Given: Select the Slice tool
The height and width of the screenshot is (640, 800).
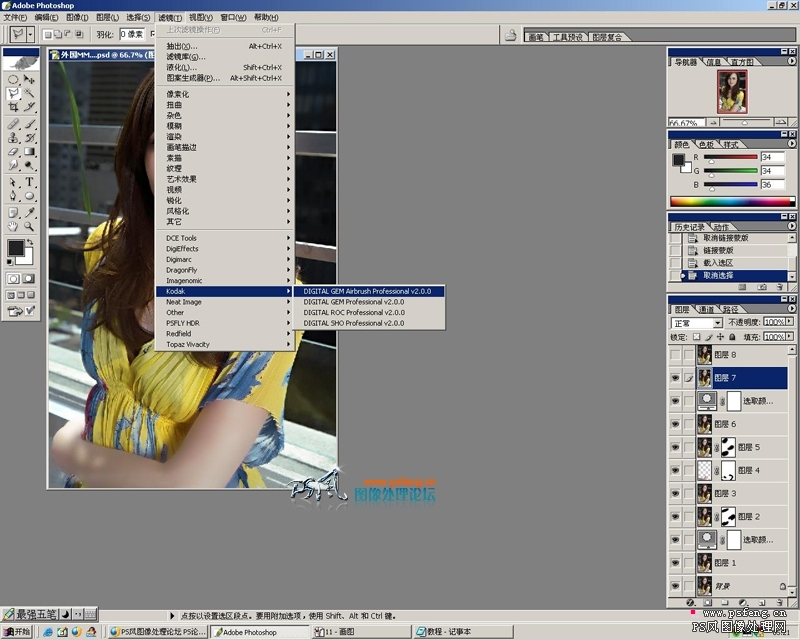Looking at the screenshot, I should [29, 107].
